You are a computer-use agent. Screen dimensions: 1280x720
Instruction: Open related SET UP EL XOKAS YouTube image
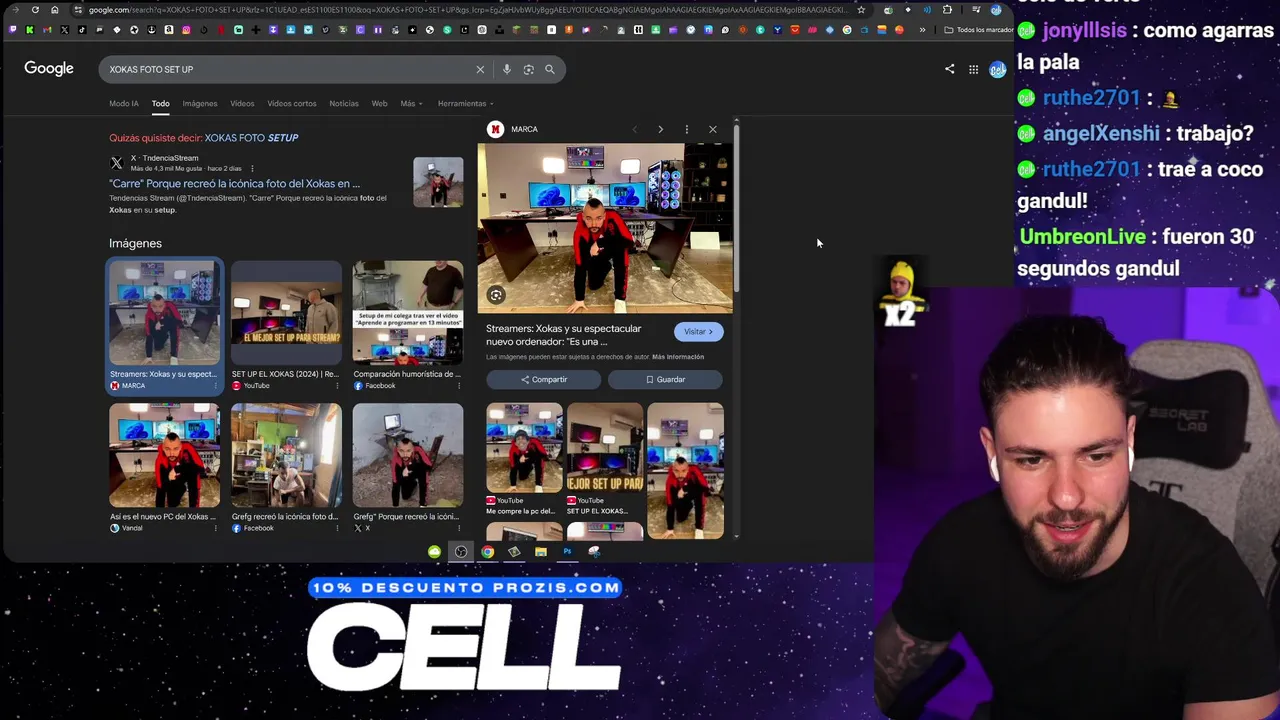click(x=605, y=448)
